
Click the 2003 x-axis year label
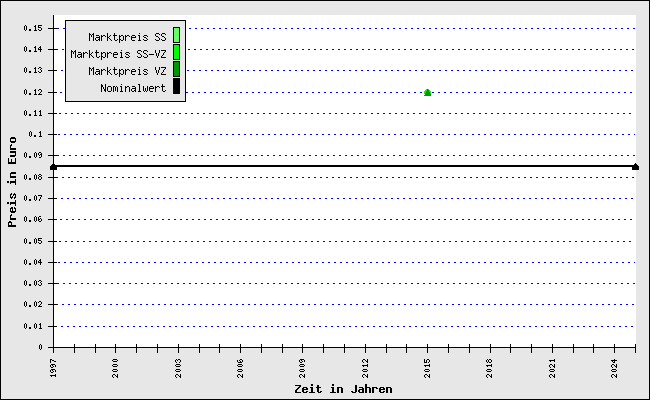178,368
